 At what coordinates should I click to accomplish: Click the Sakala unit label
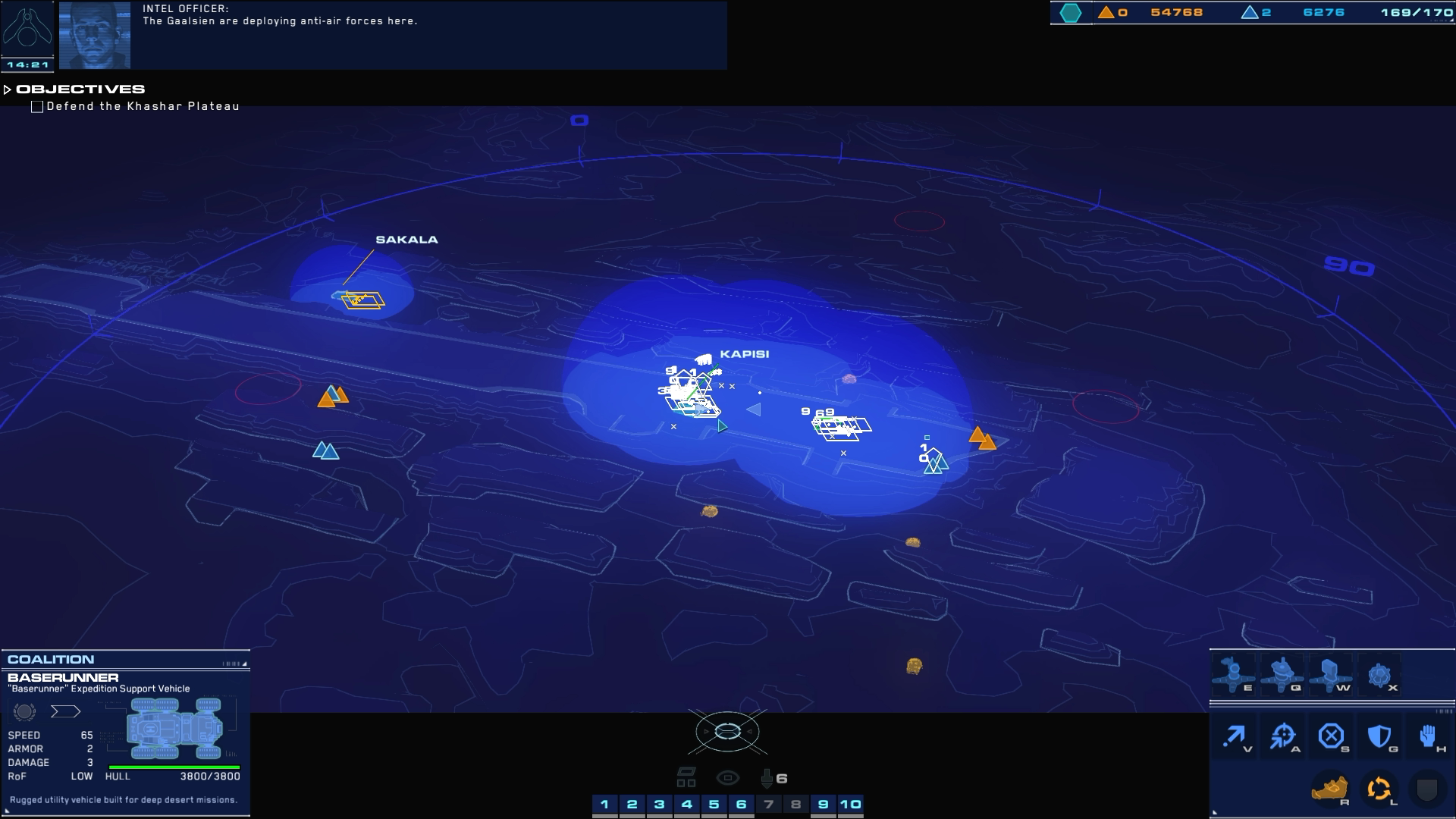pos(406,240)
